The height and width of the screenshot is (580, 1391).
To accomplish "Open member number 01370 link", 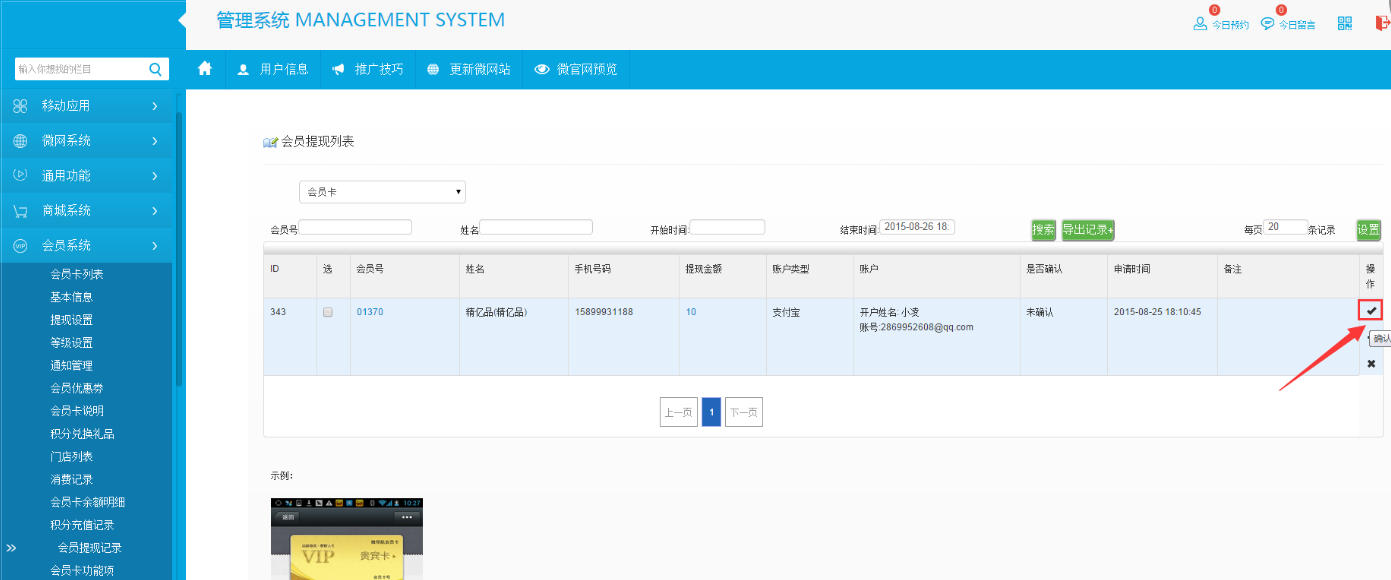I will tap(369, 312).
